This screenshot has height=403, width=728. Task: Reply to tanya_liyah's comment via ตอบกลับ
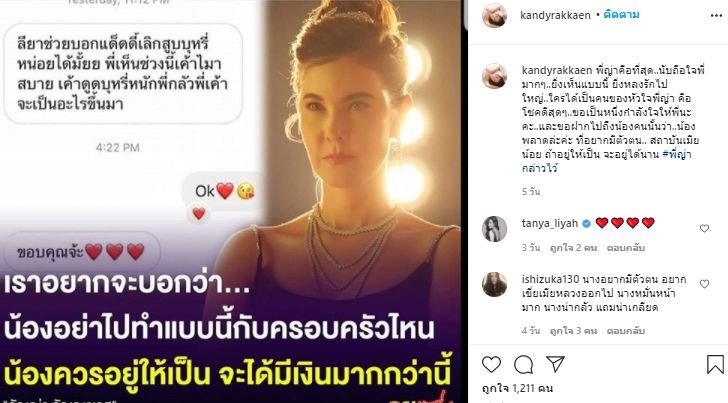626,248
